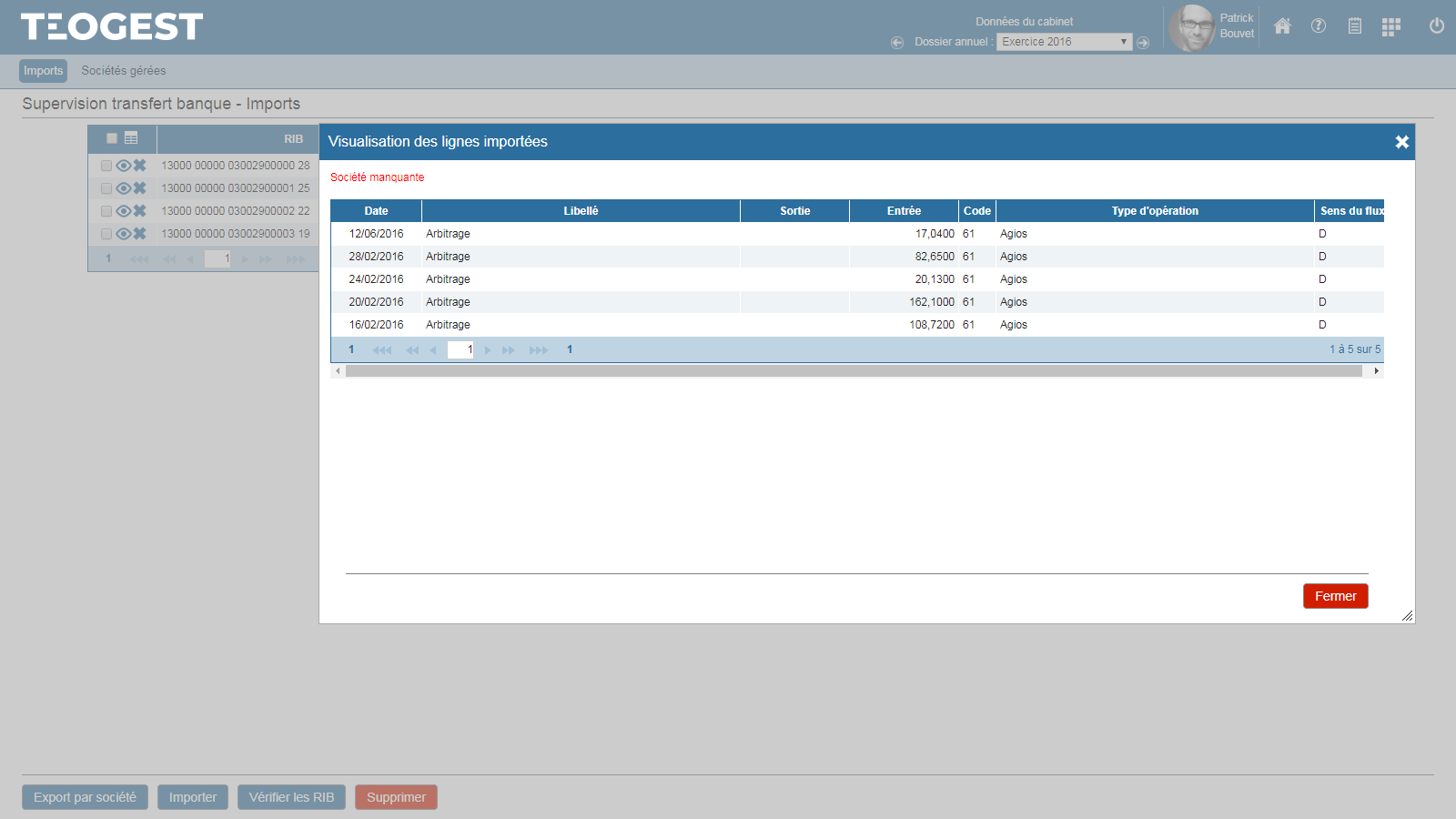Viewport: 1456px width, 819px height.
Task: Click the page number field in the dialog pager
Action: 460,349
